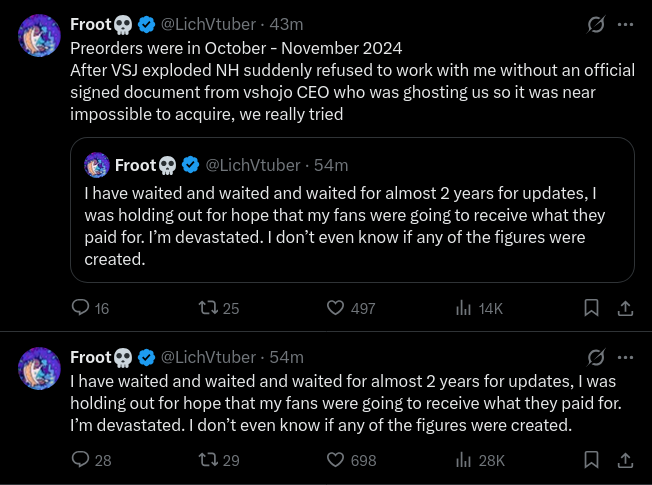Bookmark the 43m Preorders tweet
This screenshot has height=485, width=652.
point(591,308)
